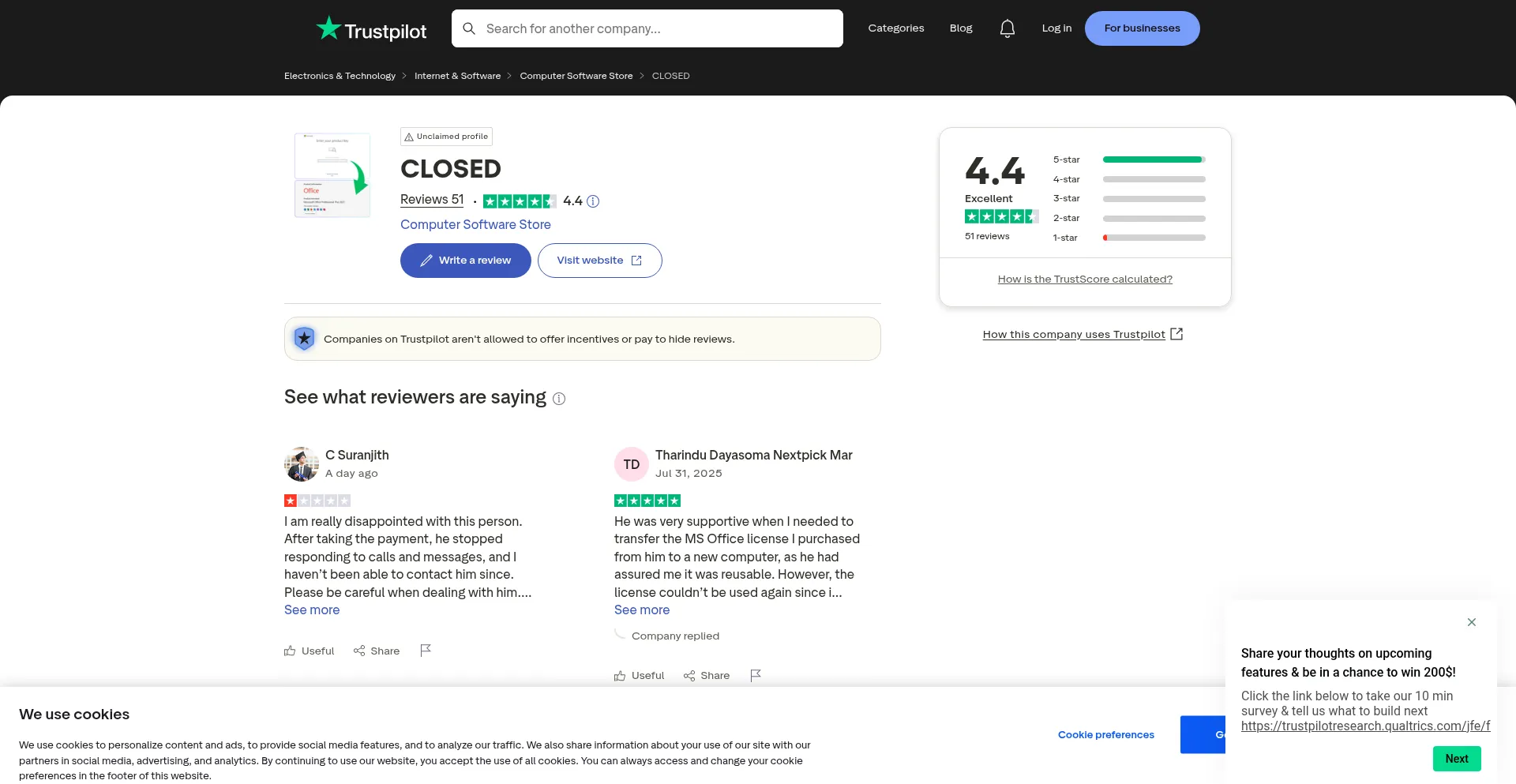Open the notifications bell
1516x784 pixels.
pos(1008,28)
